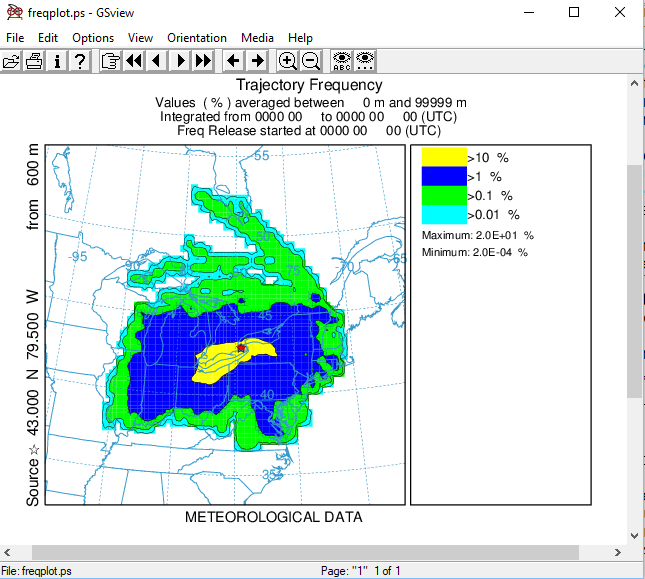Show file info with the 'i' icon
The width and height of the screenshot is (645, 579).
[57, 61]
